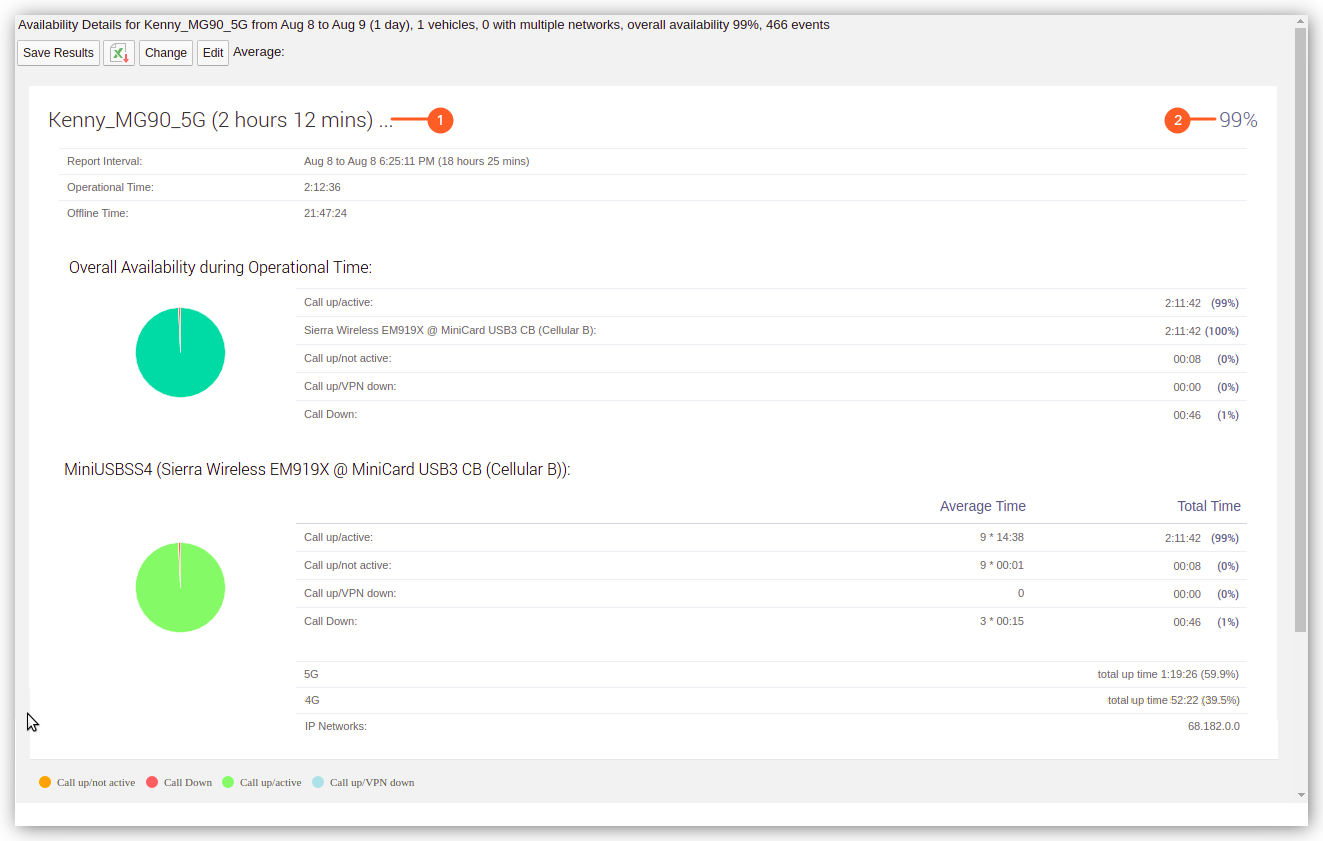Click the scrollbar up arrow

(1301, 21)
